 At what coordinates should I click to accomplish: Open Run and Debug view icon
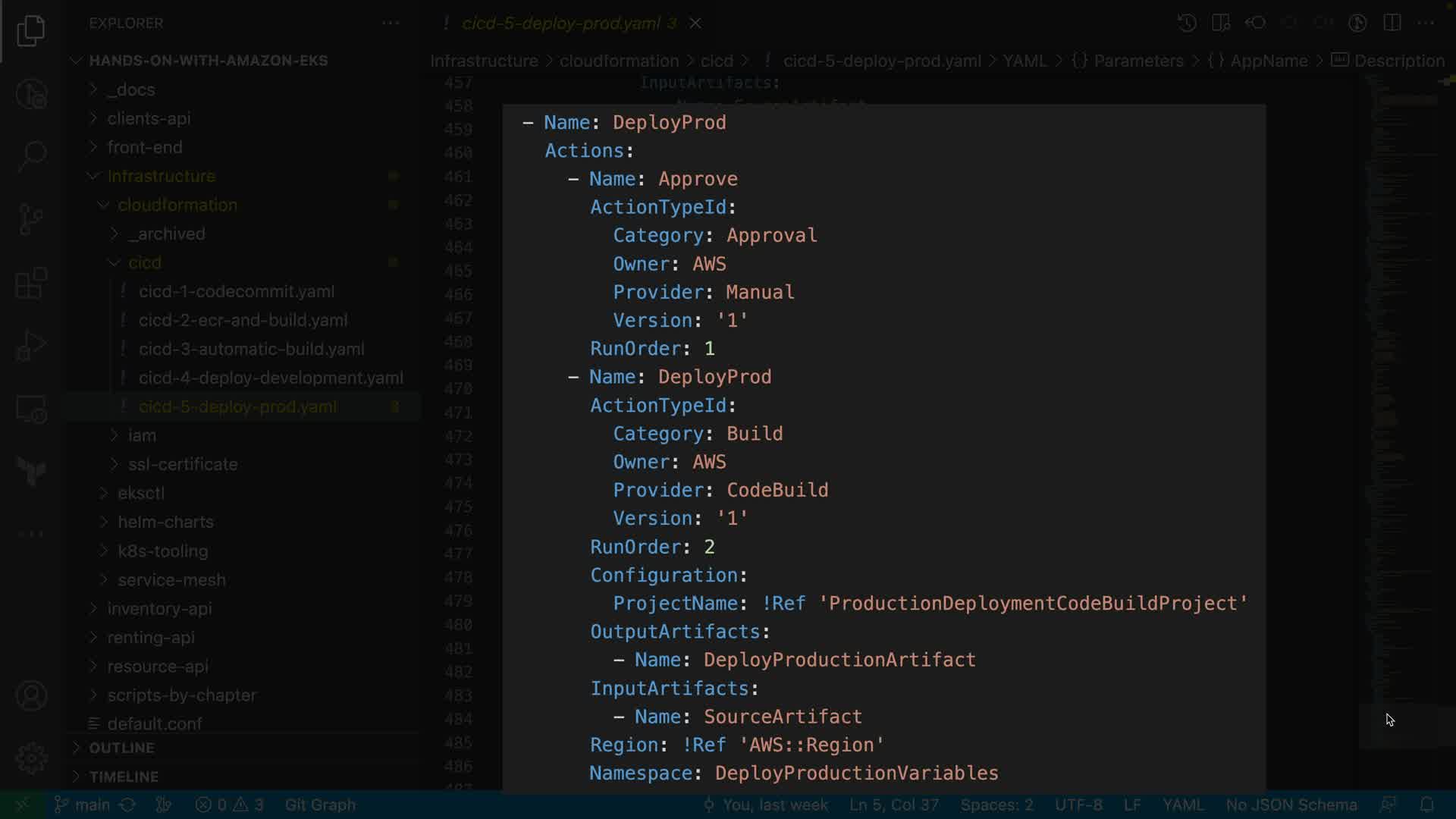[x=31, y=346]
